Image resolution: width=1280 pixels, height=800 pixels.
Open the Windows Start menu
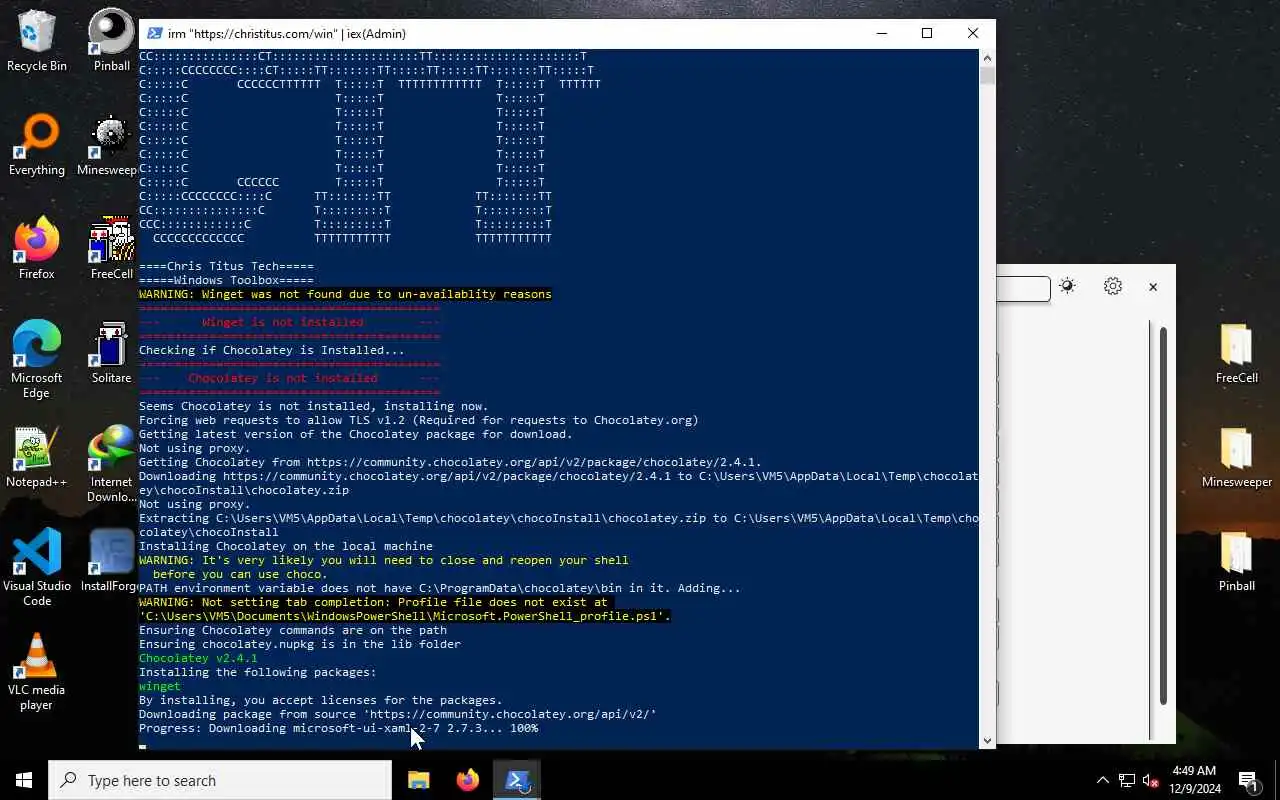click(24, 780)
